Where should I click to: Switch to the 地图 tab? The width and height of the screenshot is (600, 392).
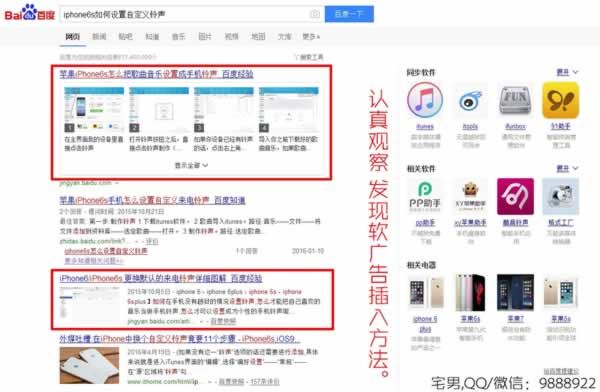[258, 36]
